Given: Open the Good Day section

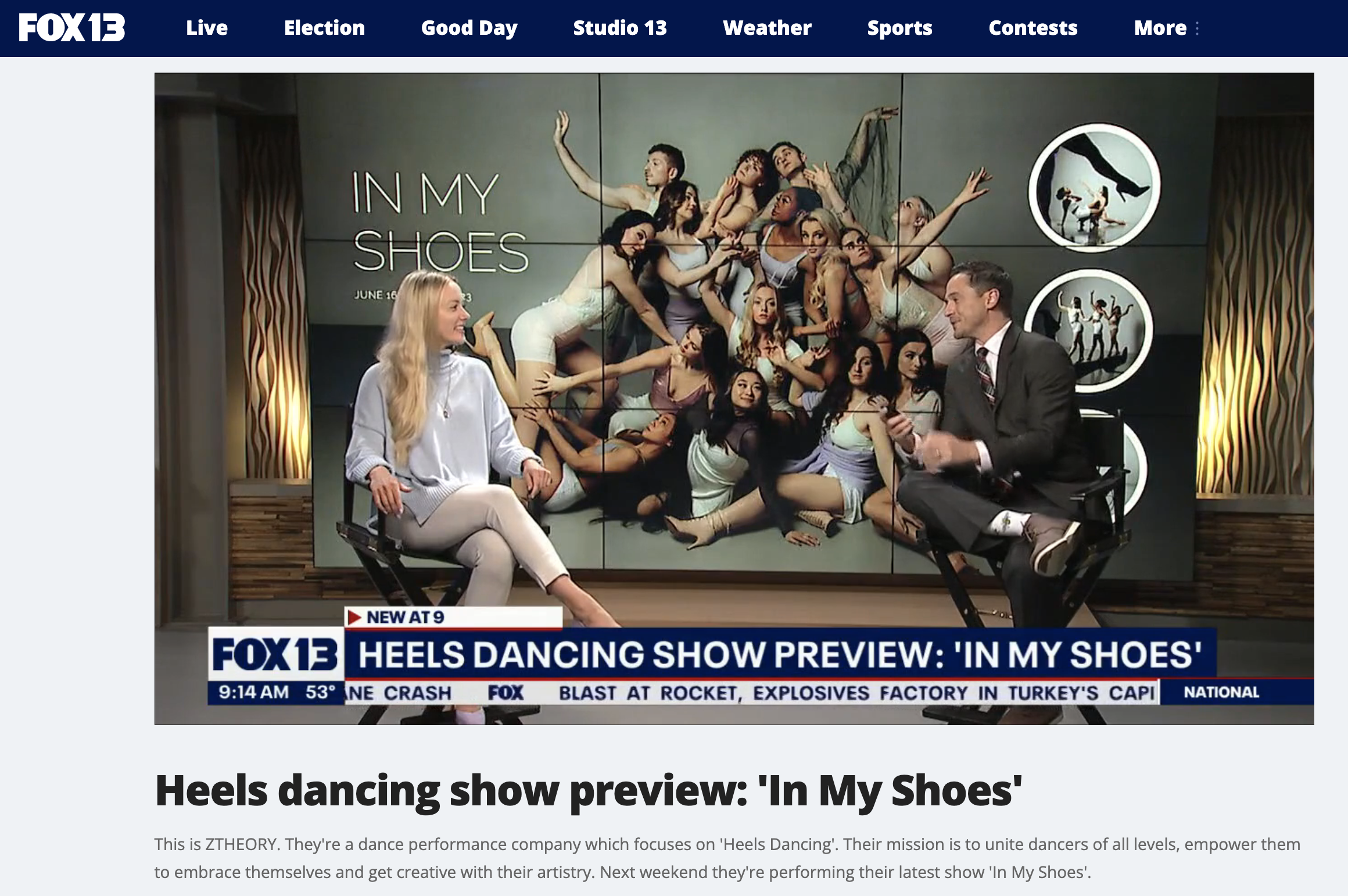Looking at the screenshot, I should (469, 28).
